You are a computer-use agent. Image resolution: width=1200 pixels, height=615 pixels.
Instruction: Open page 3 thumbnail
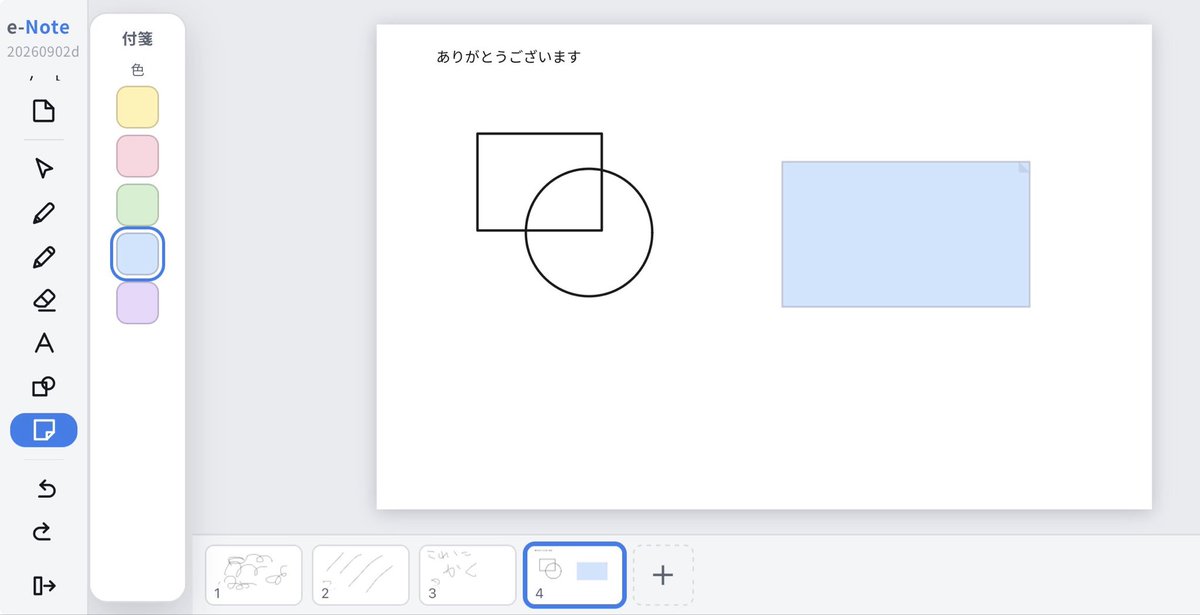pyautogui.click(x=467, y=575)
